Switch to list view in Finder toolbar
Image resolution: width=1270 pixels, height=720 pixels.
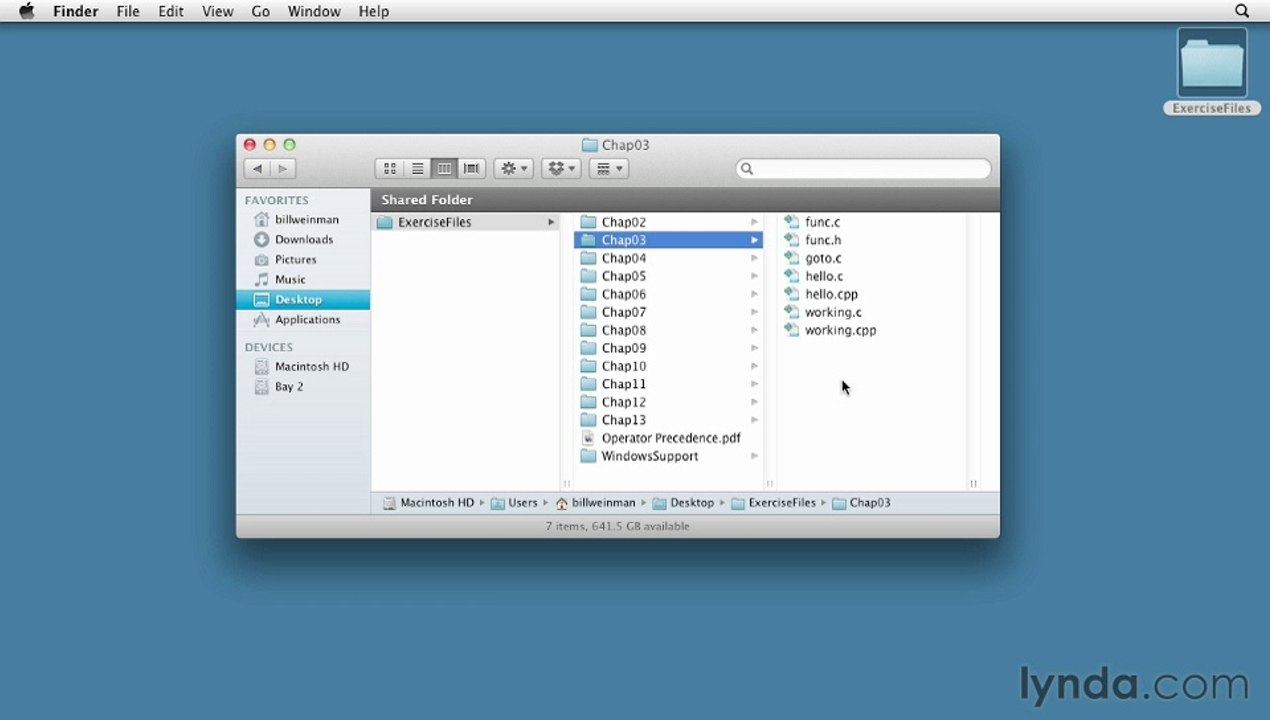[417, 169]
